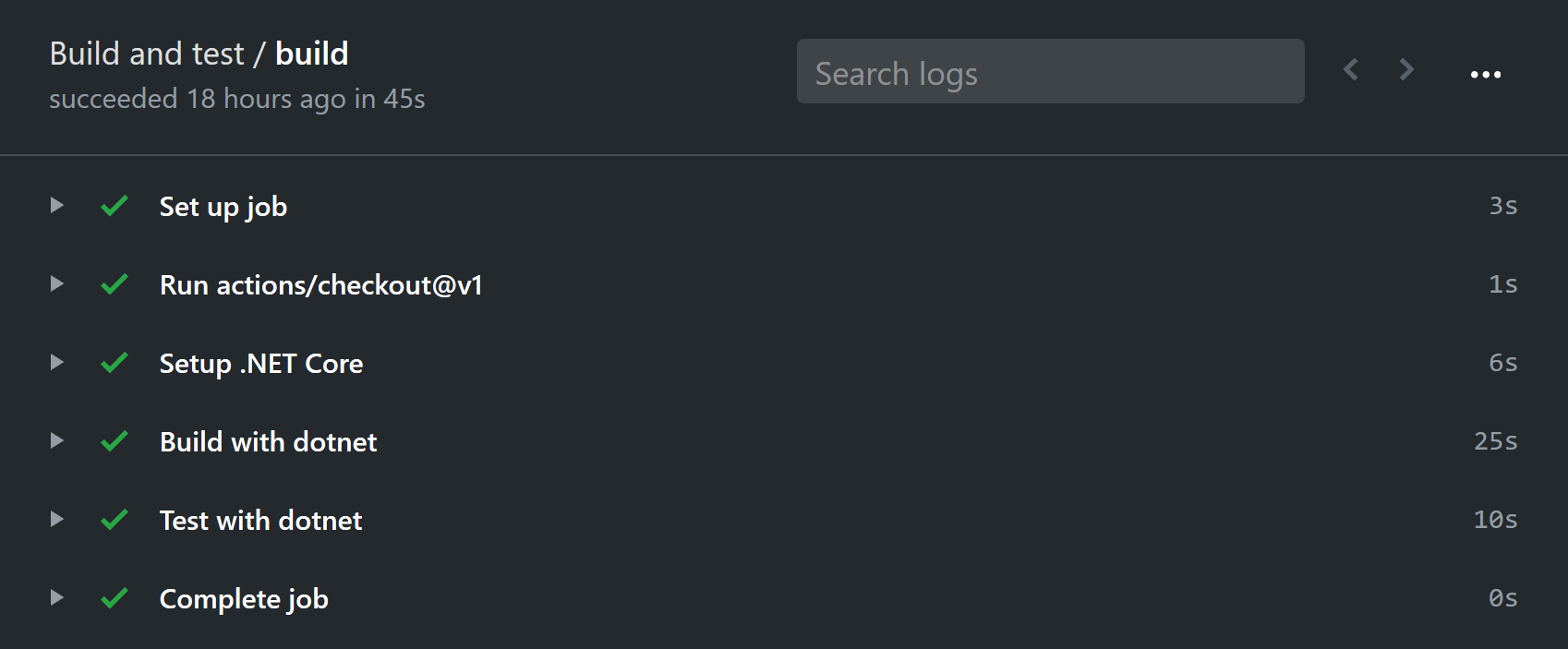
Task: Expand the Build with dotnet step
Action: pos(55,441)
